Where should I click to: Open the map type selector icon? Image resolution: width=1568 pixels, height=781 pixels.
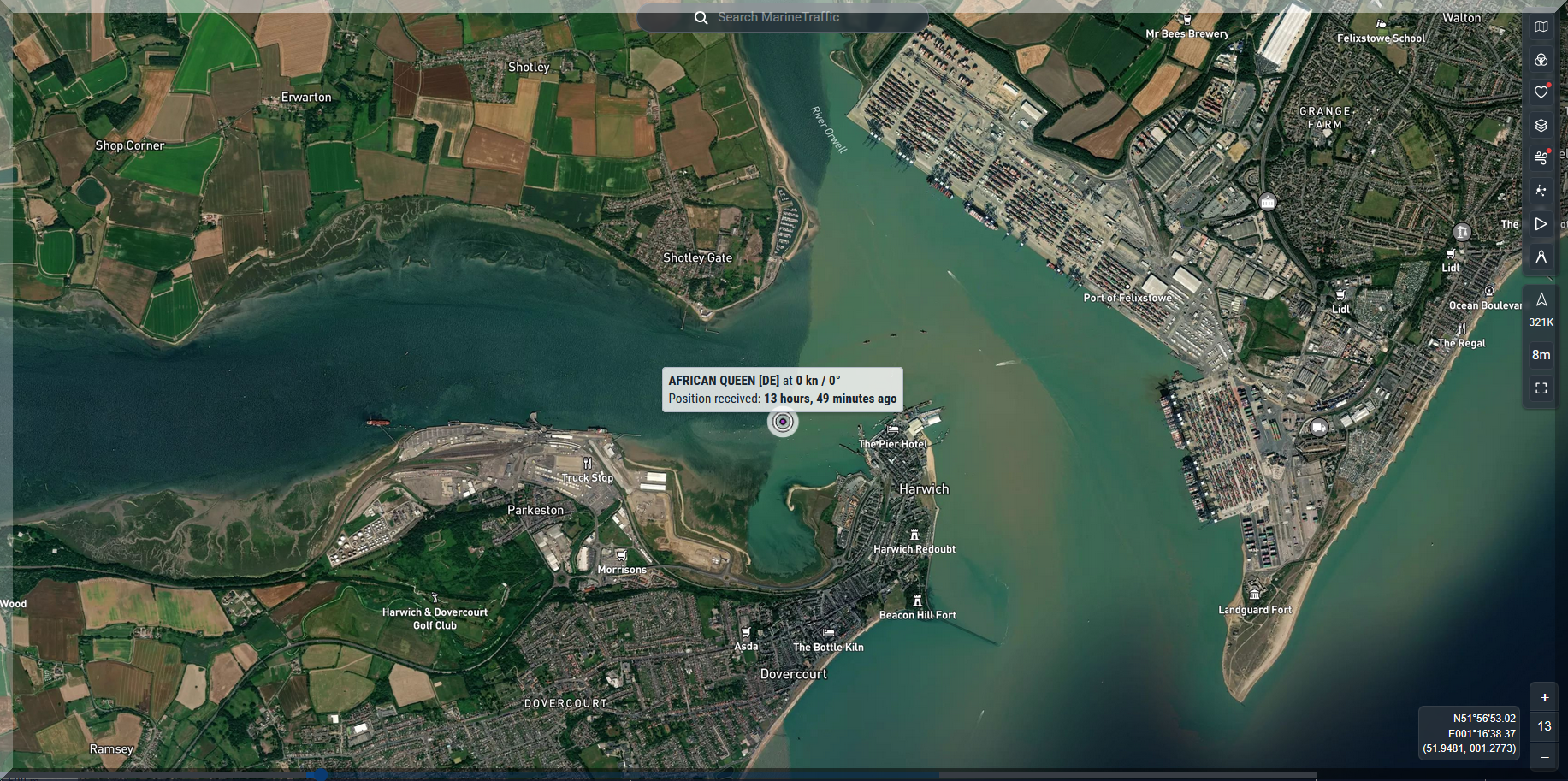pyautogui.click(x=1541, y=27)
